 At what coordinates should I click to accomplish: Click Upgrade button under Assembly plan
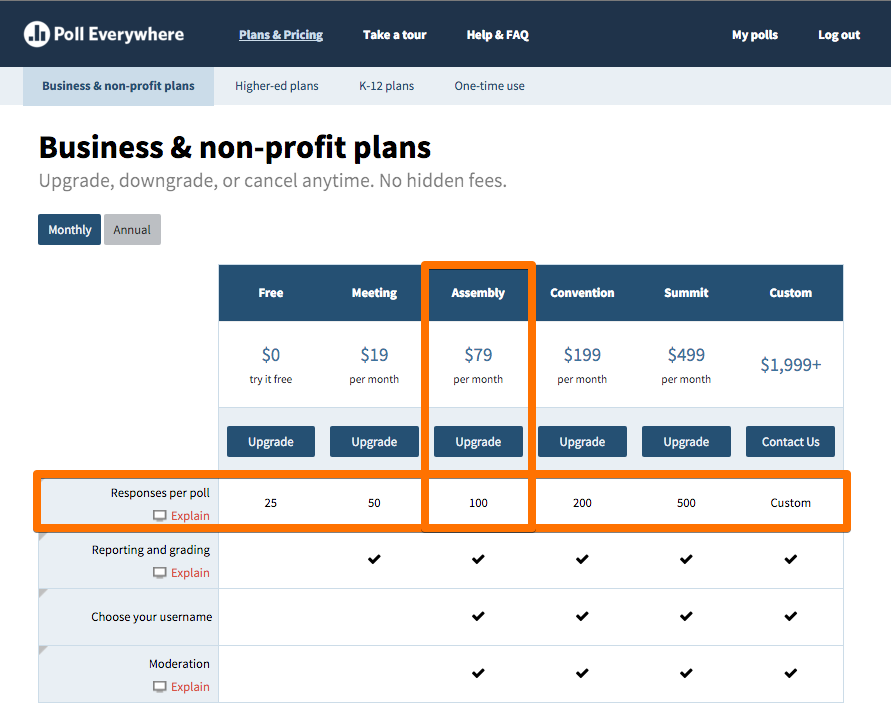click(478, 442)
